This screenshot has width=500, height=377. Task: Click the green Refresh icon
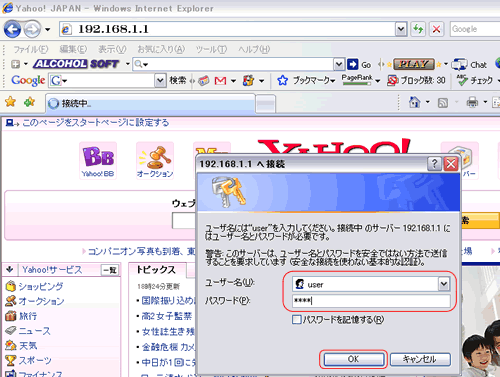[x=418, y=29]
